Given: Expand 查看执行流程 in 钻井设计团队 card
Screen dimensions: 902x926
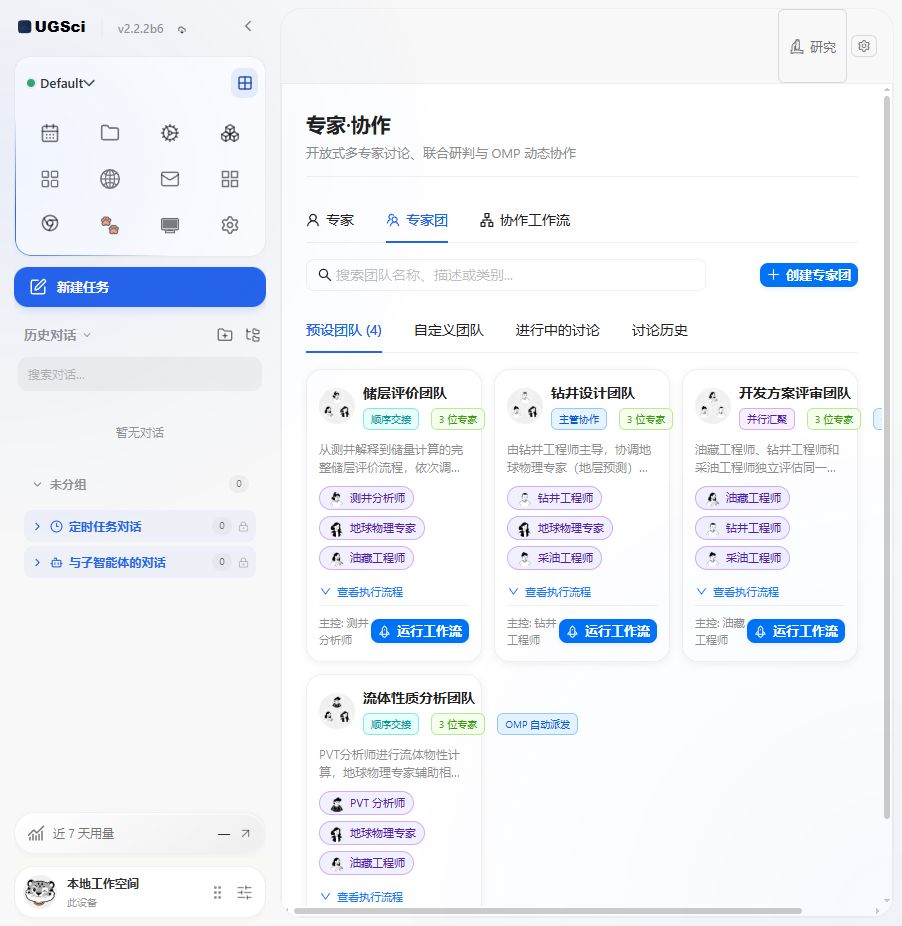Looking at the screenshot, I should 549,592.
